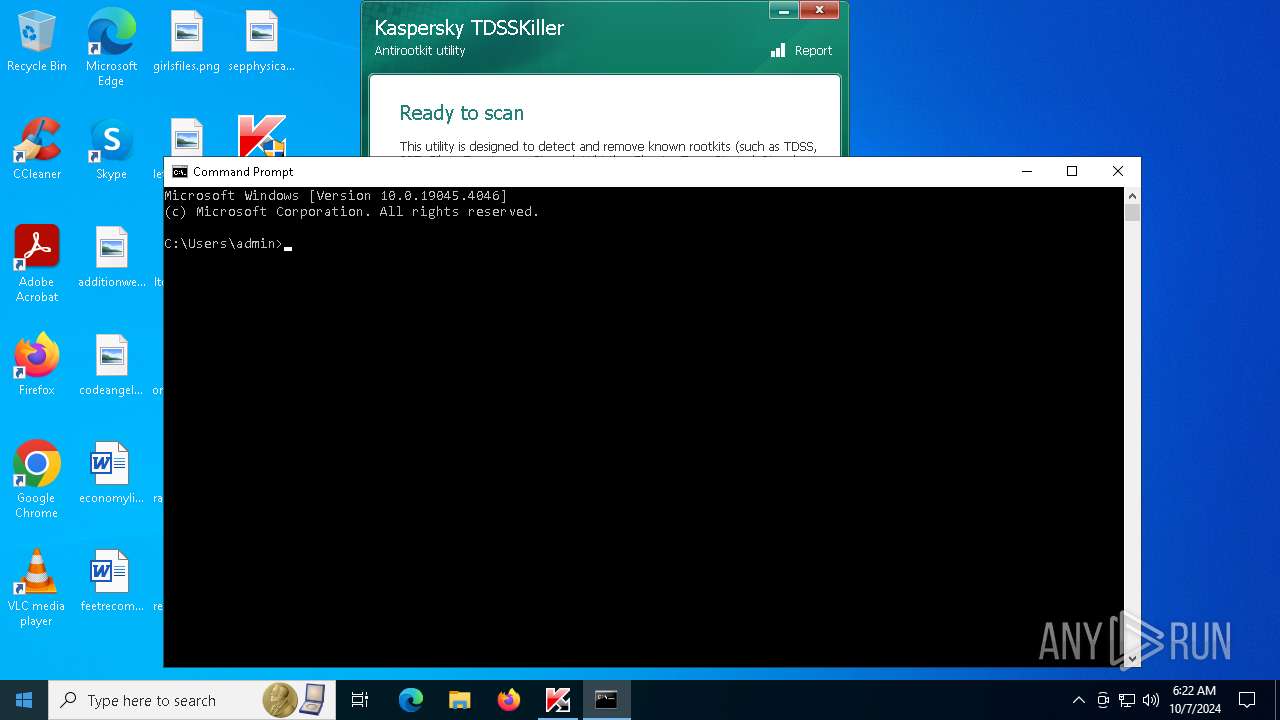
Task: Open File Explorer from the taskbar
Action: [459, 700]
